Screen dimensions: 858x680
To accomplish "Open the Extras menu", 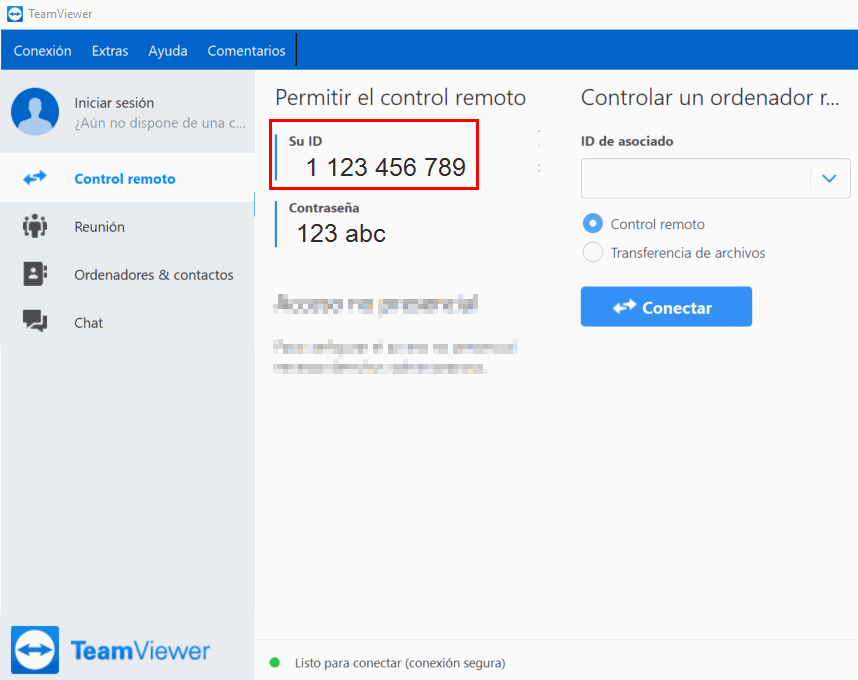I will point(110,51).
